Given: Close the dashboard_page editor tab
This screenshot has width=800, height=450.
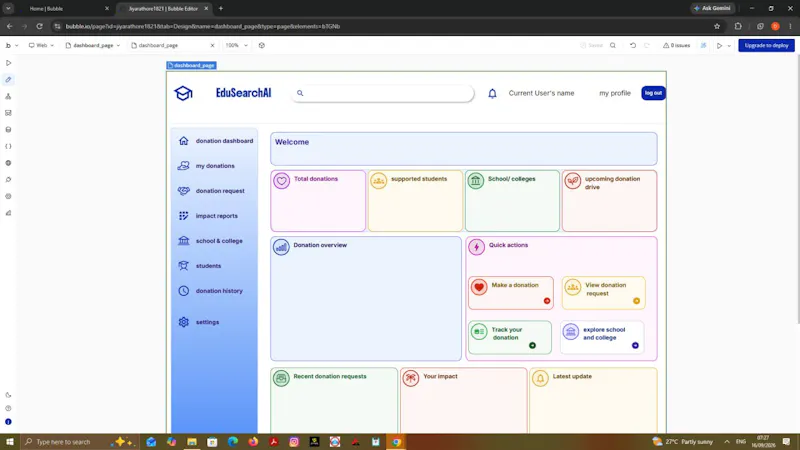Looking at the screenshot, I should 213,45.
